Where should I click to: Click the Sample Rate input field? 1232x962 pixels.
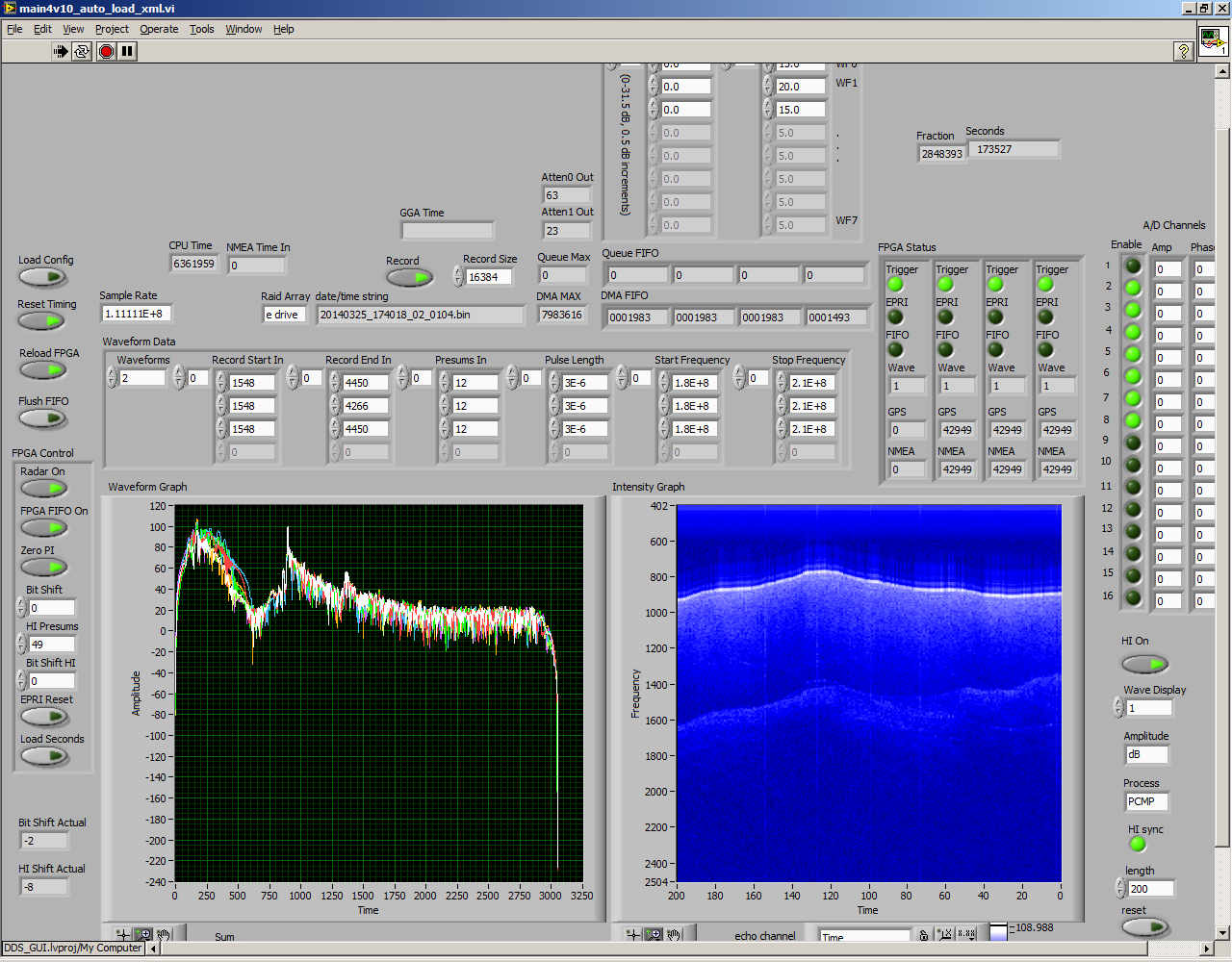click(x=135, y=314)
